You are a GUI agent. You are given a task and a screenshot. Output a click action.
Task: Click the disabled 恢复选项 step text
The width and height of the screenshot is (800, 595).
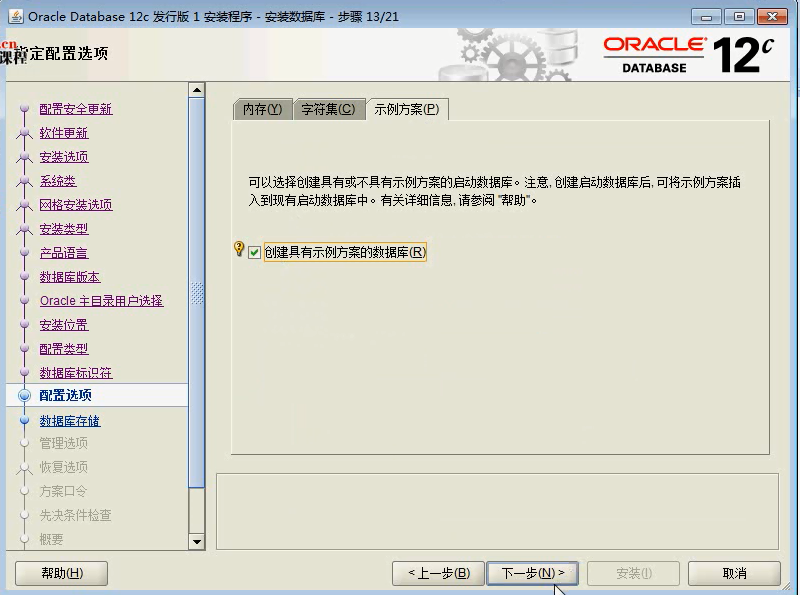[64, 467]
